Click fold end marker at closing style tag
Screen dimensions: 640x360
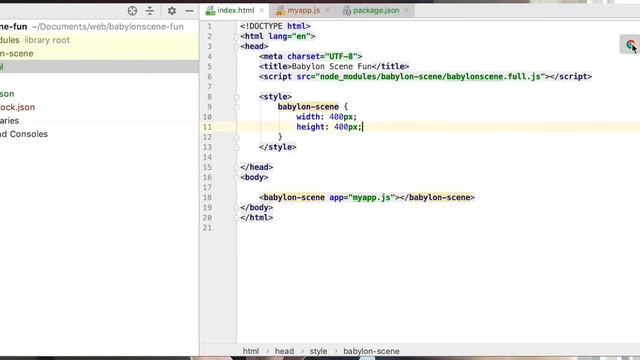tap(236, 147)
